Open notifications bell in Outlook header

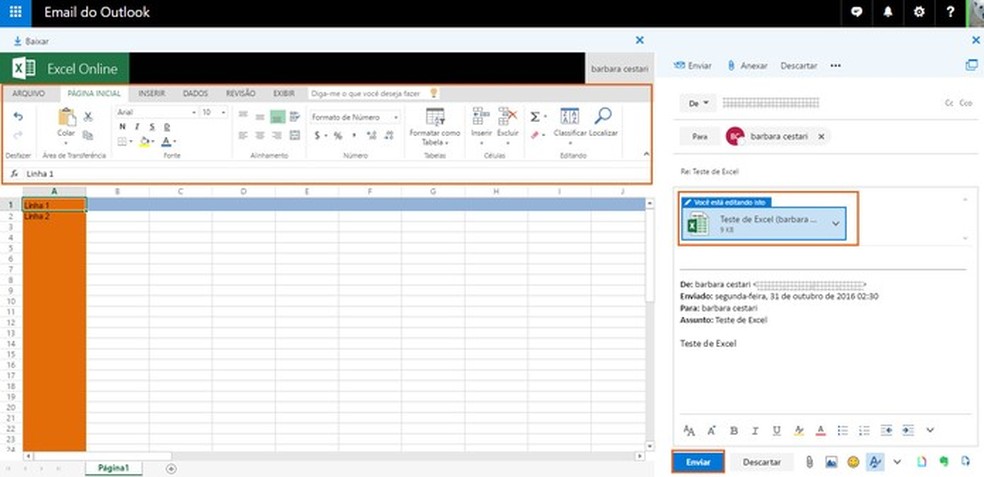pyautogui.click(x=887, y=13)
